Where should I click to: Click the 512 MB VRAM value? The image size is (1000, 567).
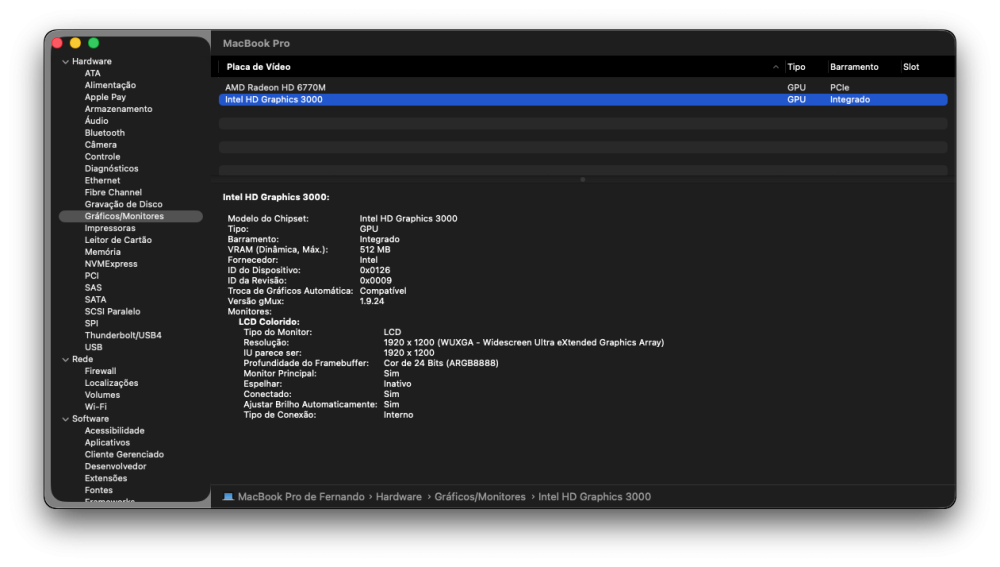[374, 250]
